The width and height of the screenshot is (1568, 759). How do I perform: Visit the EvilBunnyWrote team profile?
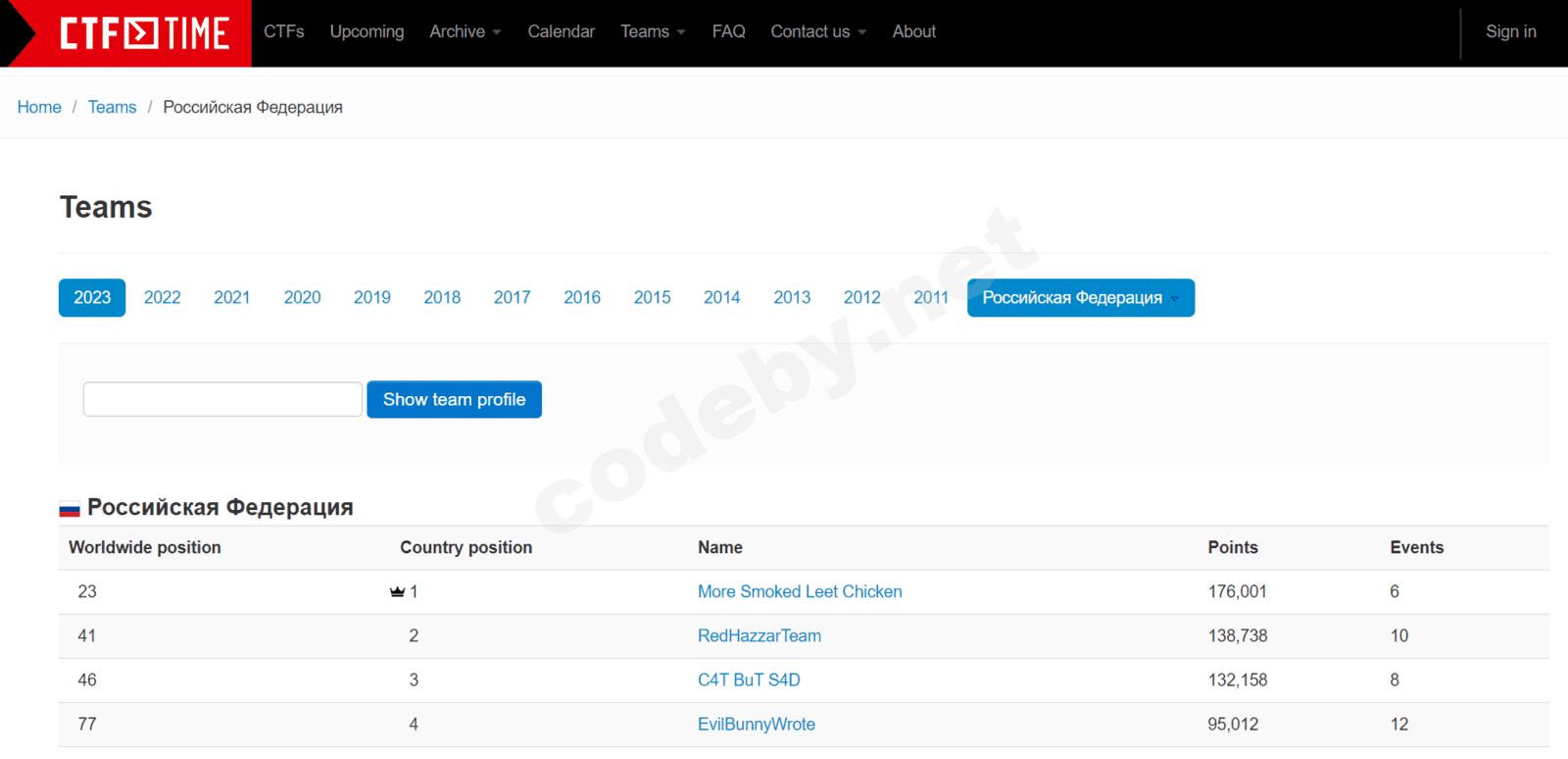point(756,725)
